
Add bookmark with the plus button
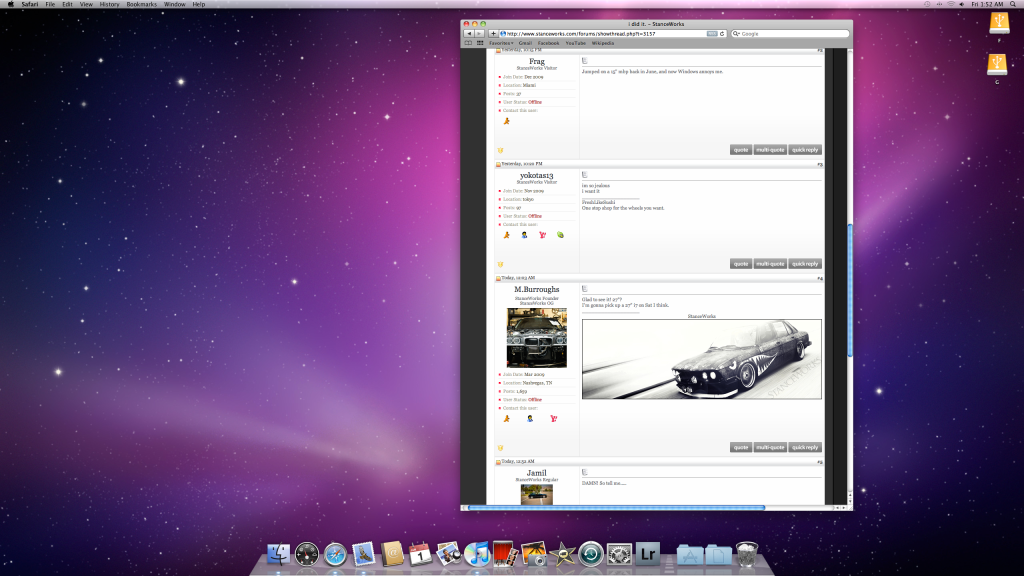click(x=493, y=33)
